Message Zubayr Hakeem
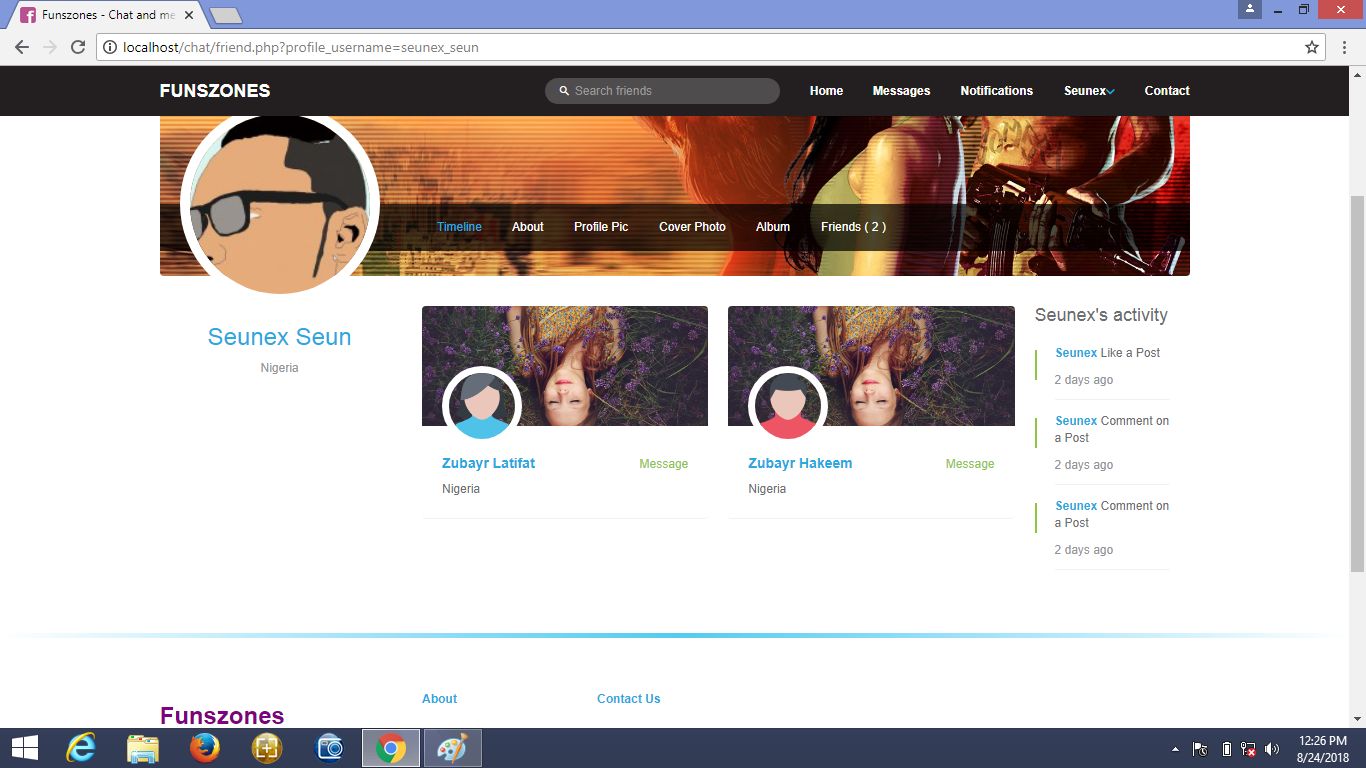The width and height of the screenshot is (1366, 768). [970, 464]
